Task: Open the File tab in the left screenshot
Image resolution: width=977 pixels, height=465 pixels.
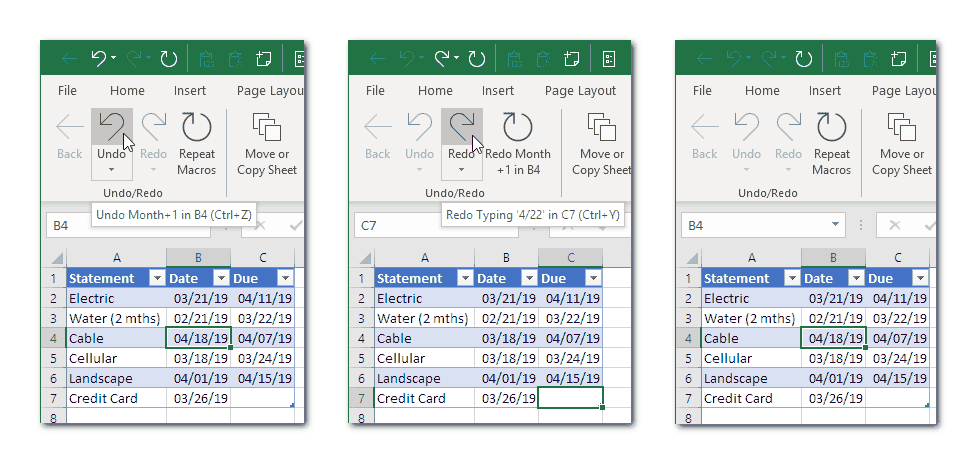Action: [x=67, y=90]
